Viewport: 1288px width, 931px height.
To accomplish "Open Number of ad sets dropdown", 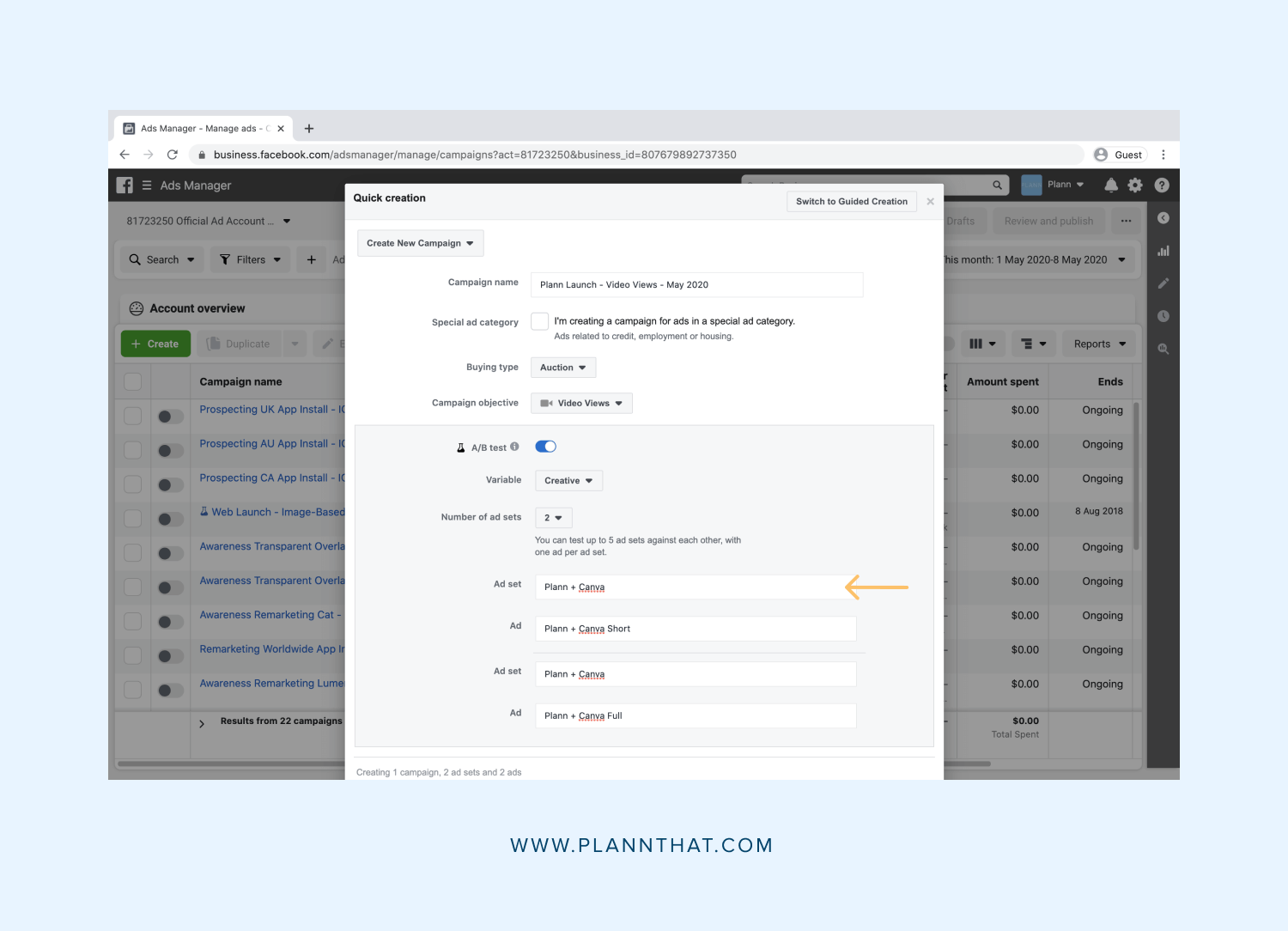I will [553, 518].
